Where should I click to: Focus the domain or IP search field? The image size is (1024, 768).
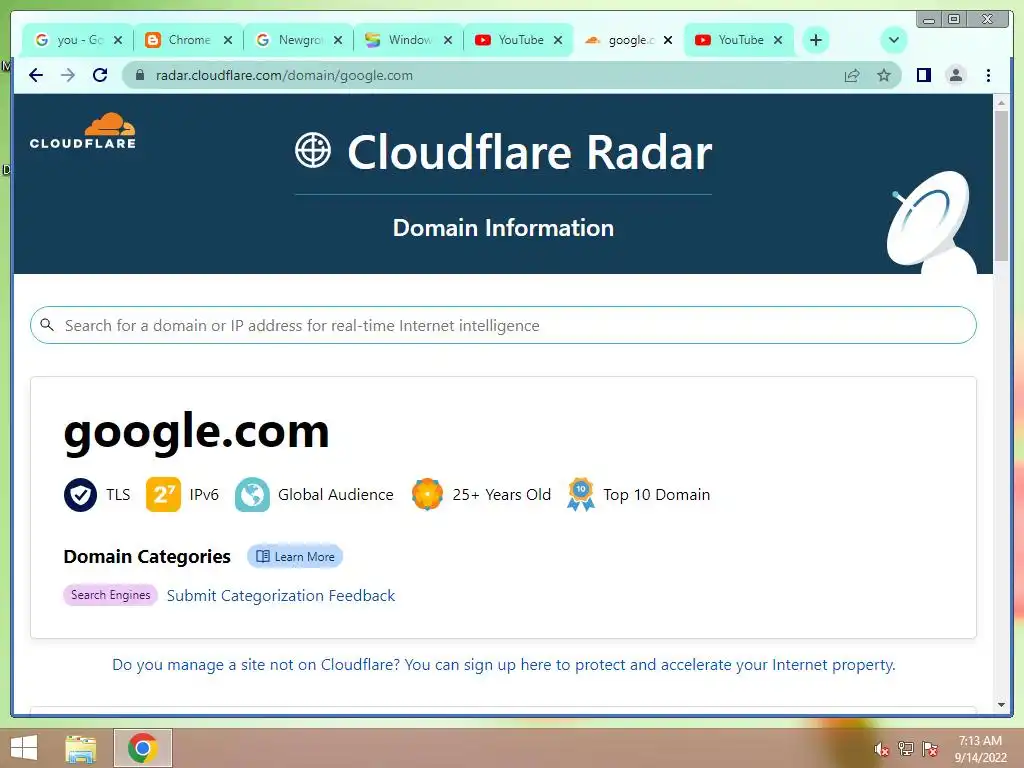click(503, 325)
